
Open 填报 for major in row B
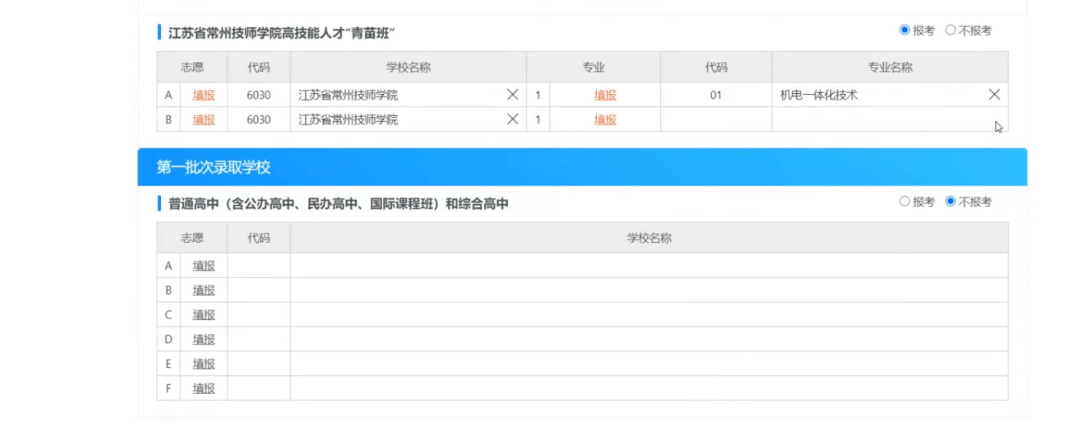pos(605,119)
